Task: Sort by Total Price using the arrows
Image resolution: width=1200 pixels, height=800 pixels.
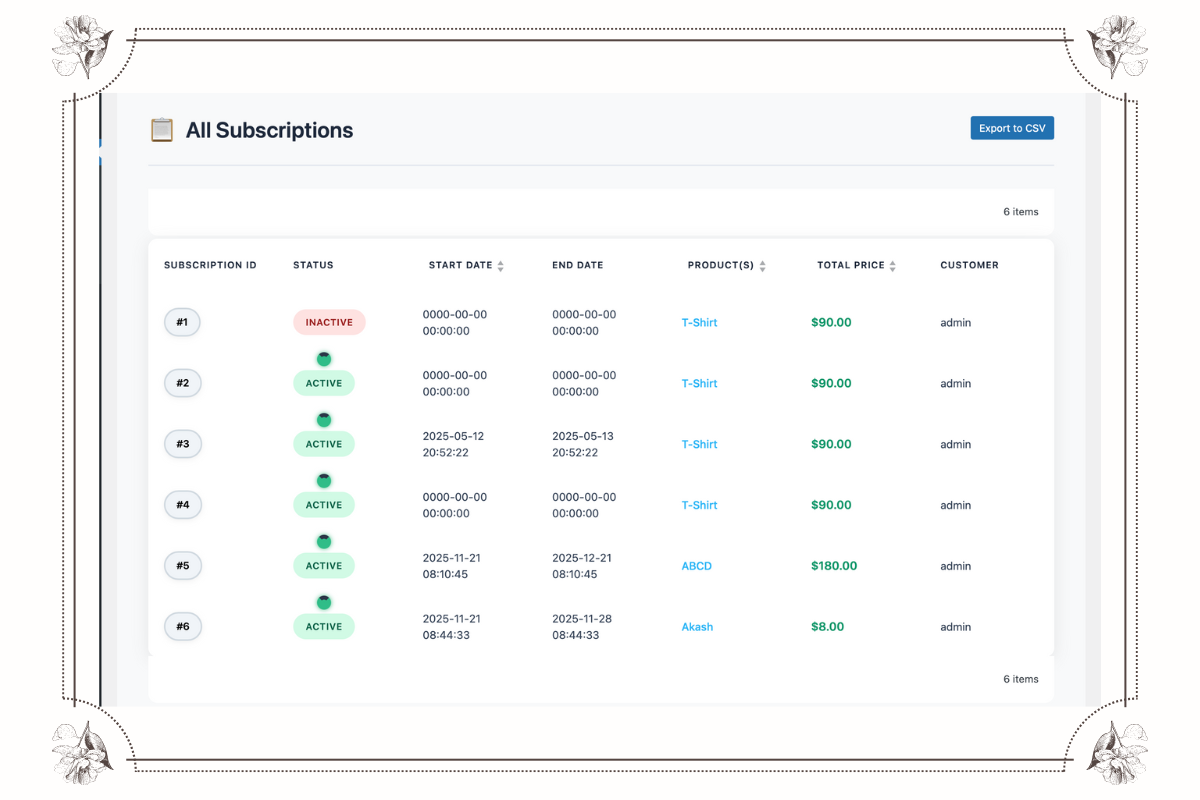Action: click(x=893, y=266)
